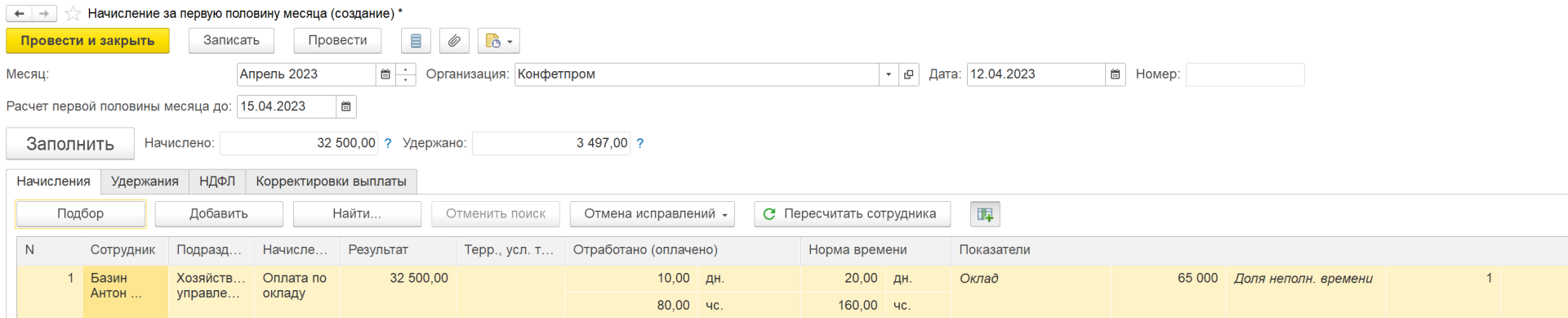Viewport: 1568px width, 318px height.
Task: Click the first-half date input 15.04.2023
Action: click(287, 106)
